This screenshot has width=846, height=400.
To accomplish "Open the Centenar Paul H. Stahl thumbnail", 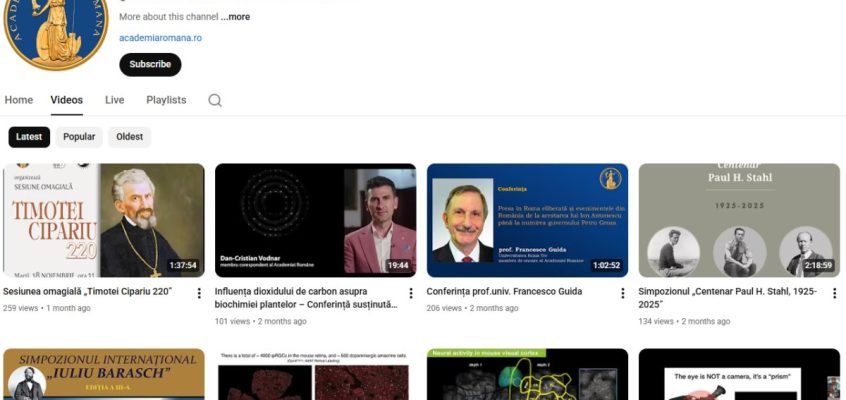I will [739, 220].
